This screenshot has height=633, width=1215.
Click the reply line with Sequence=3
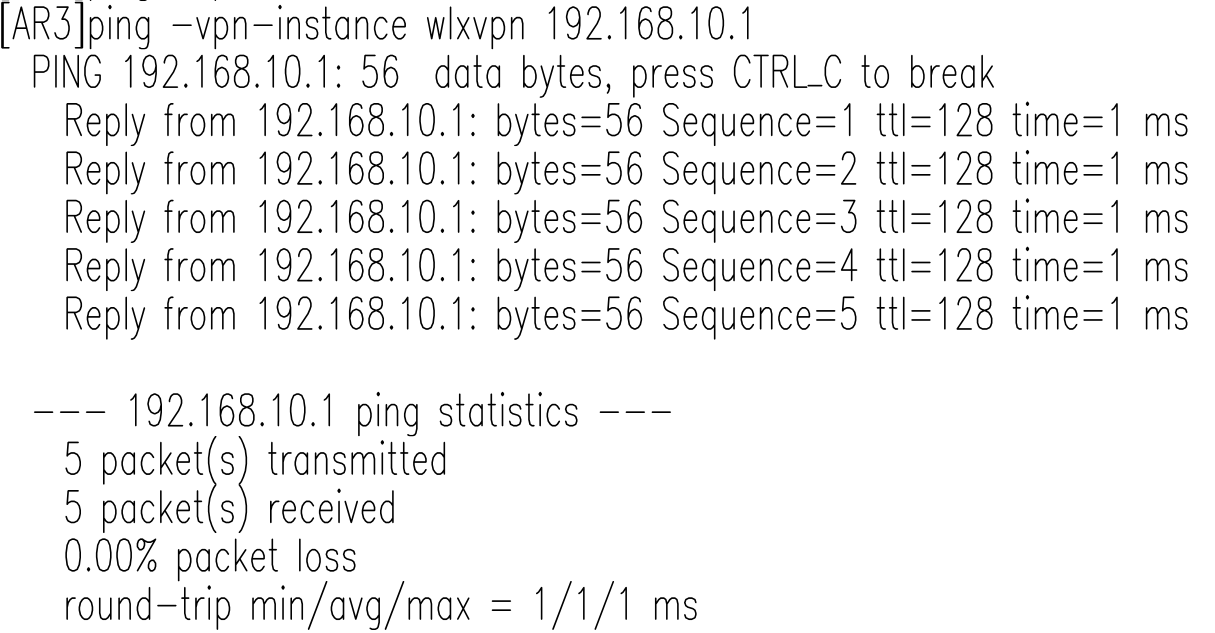(627, 221)
